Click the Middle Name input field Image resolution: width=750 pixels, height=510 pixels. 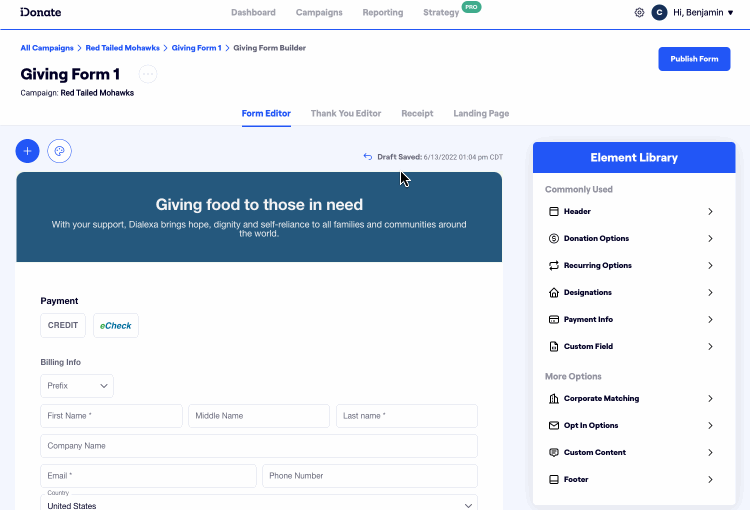coord(259,416)
